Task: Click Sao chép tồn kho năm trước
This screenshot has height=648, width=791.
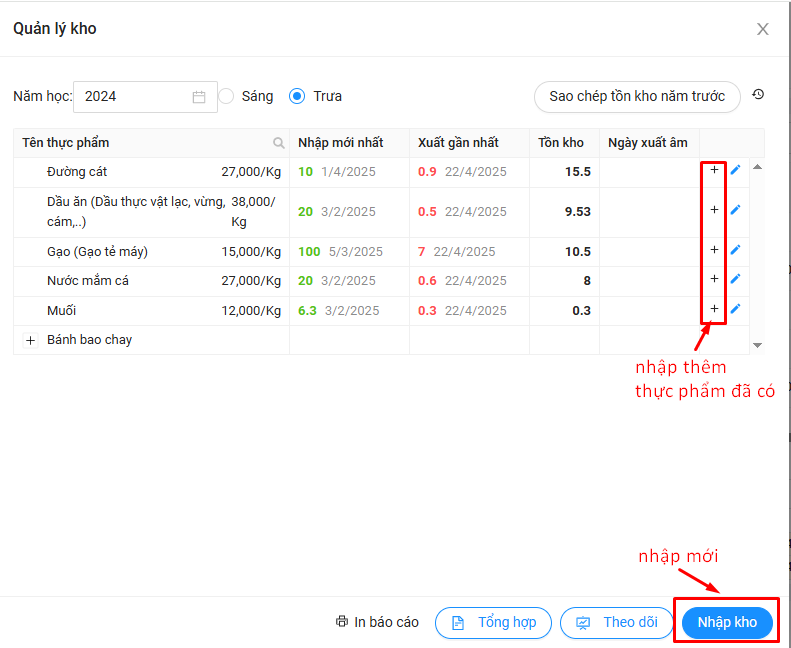Action: (636, 97)
